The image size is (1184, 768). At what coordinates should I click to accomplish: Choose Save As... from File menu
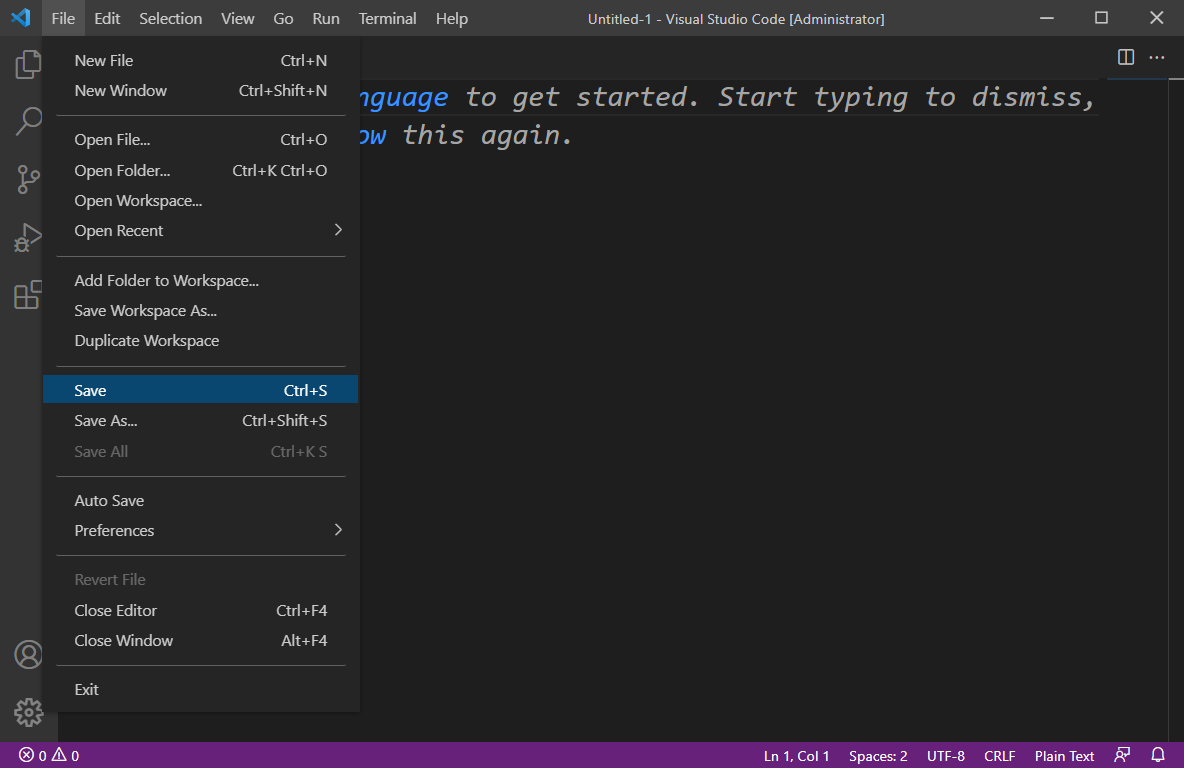pos(200,421)
